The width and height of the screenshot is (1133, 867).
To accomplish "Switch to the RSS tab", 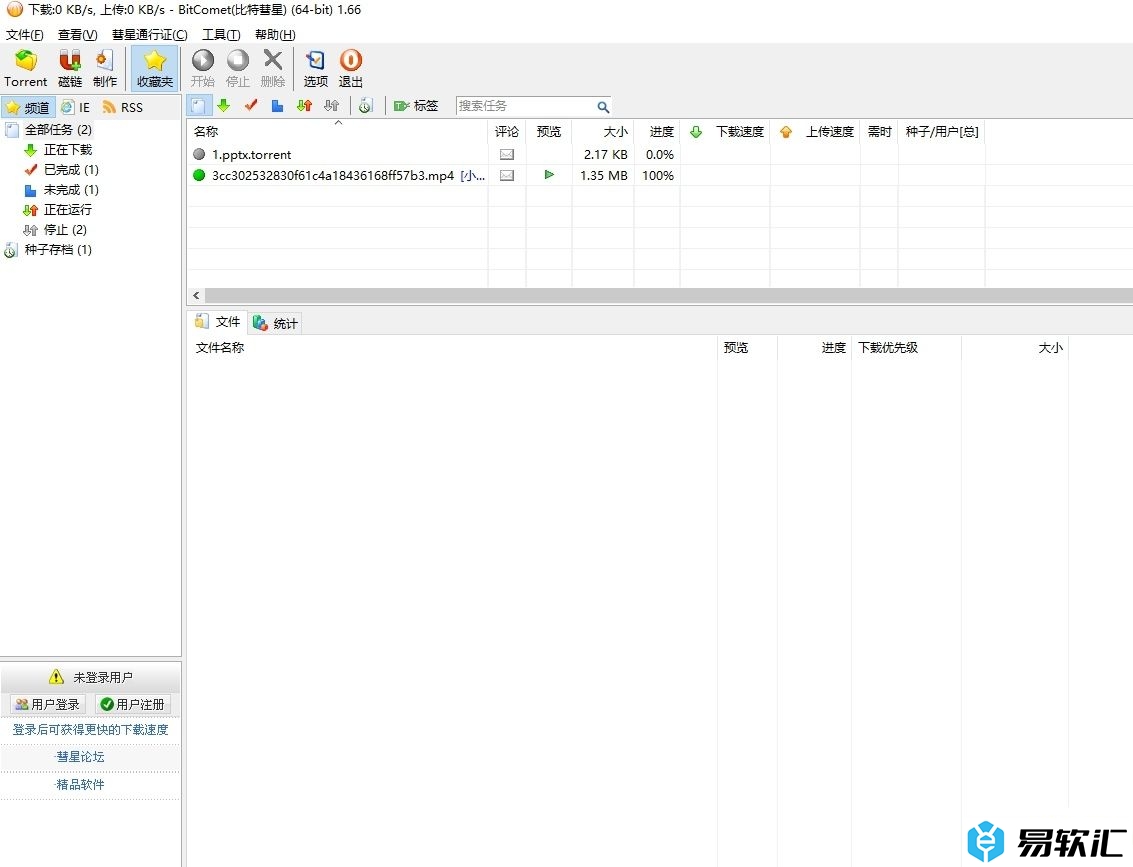I will 123,108.
